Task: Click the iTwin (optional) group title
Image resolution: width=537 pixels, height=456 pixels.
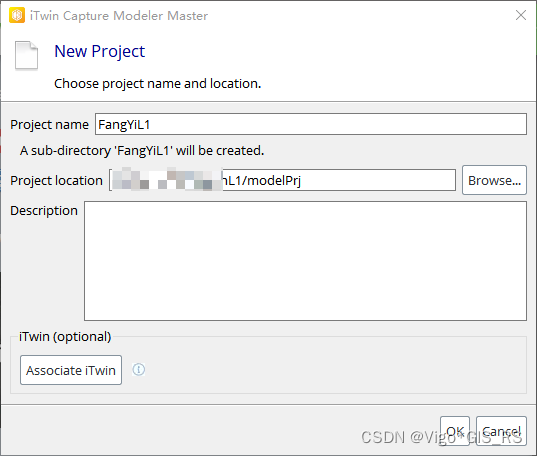Action: click(65, 336)
